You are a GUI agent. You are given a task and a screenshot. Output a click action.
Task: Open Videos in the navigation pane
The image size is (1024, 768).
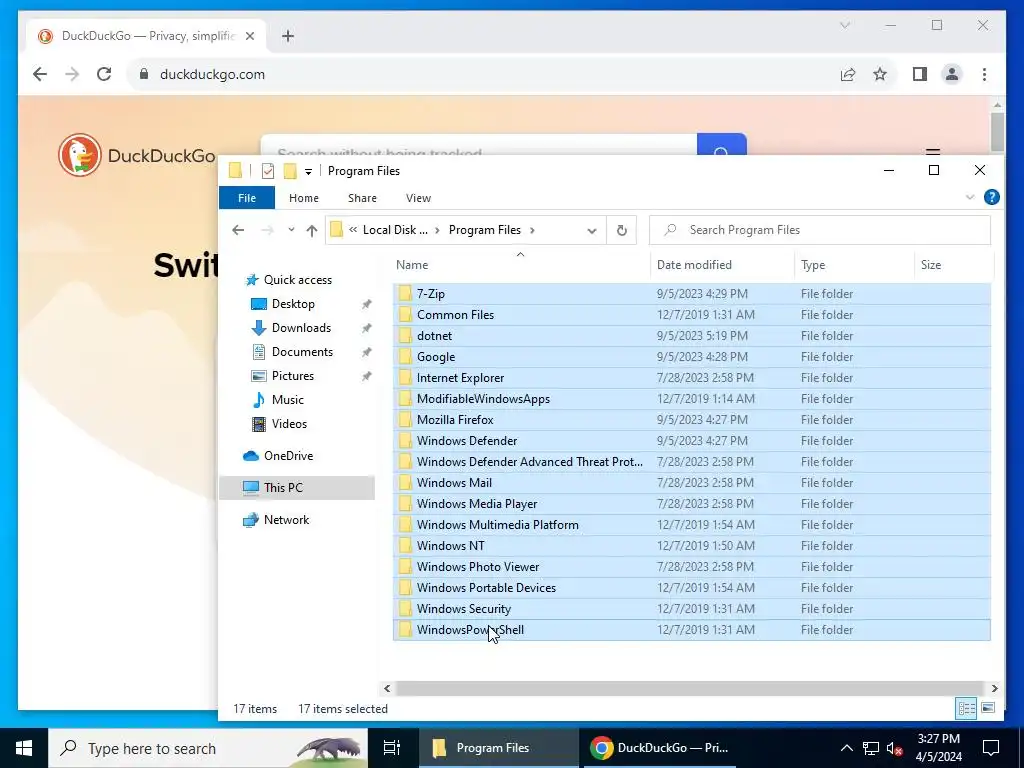289,424
